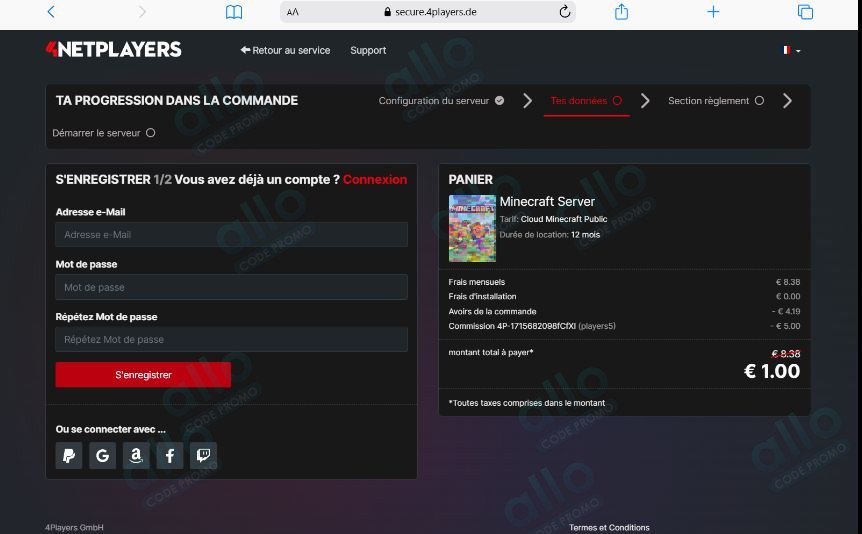The image size is (862, 534).
Task: Click the Minecraft Server box thumbnail
Action: click(x=472, y=228)
